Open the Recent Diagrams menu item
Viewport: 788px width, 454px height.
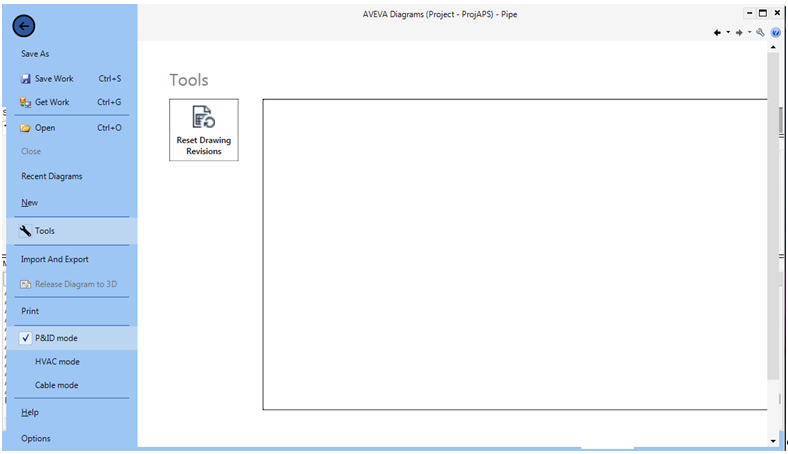[x=52, y=176]
